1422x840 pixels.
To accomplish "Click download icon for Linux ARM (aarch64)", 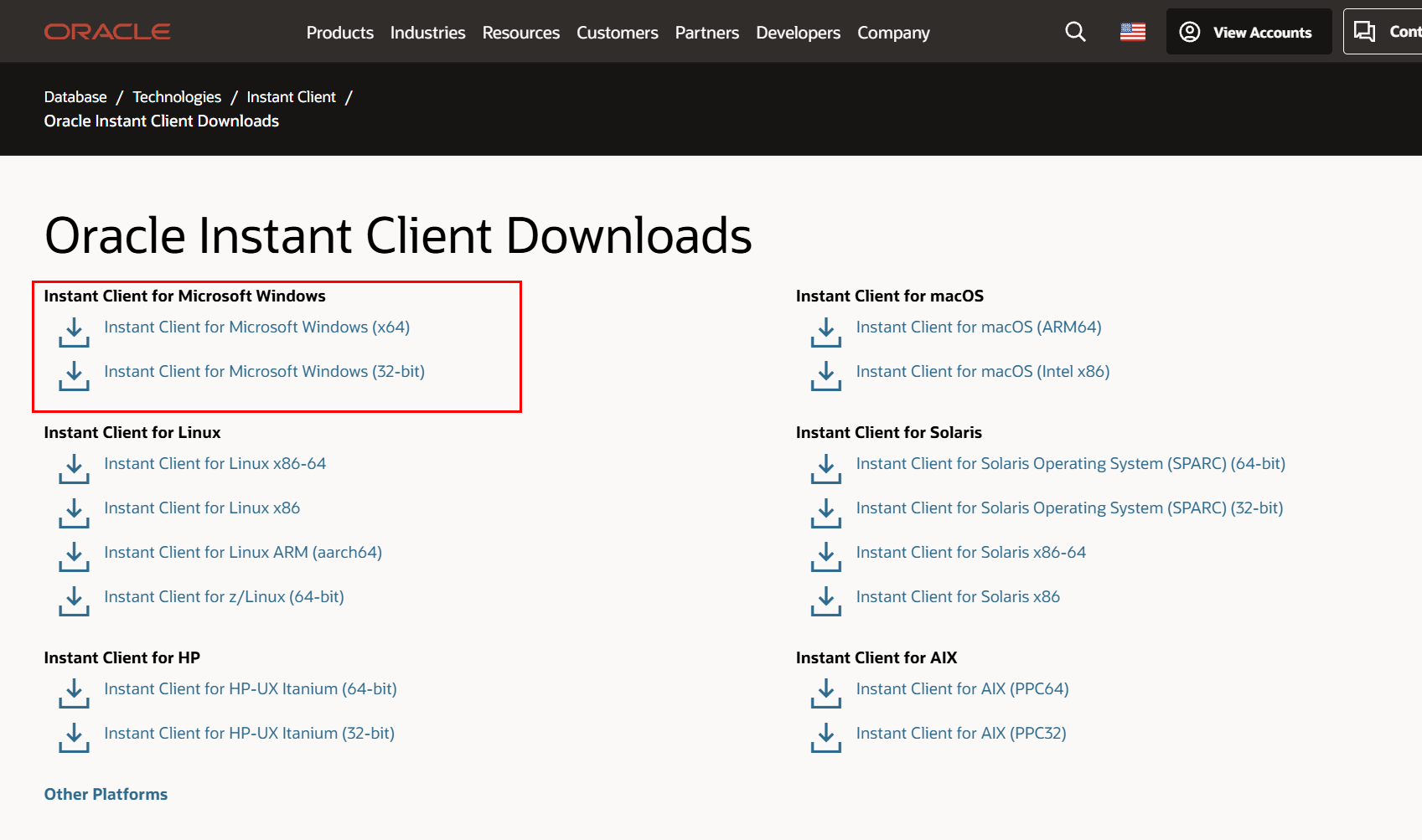I will [74, 557].
